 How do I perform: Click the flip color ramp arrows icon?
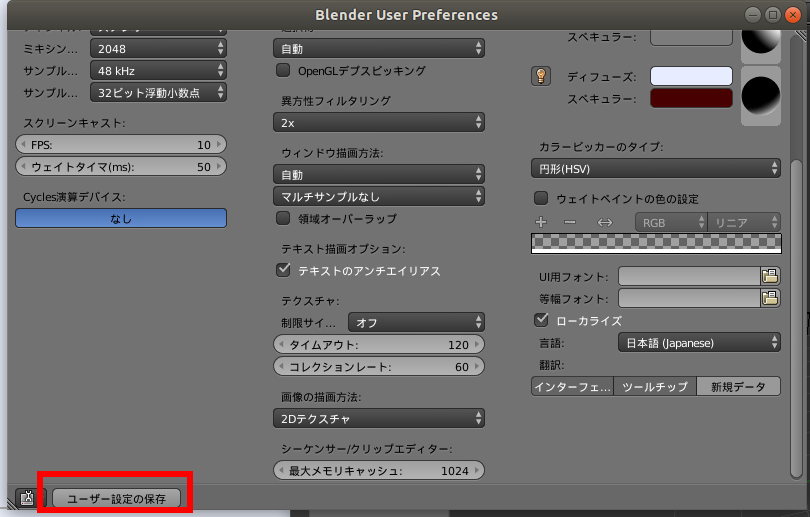tap(604, 223)
